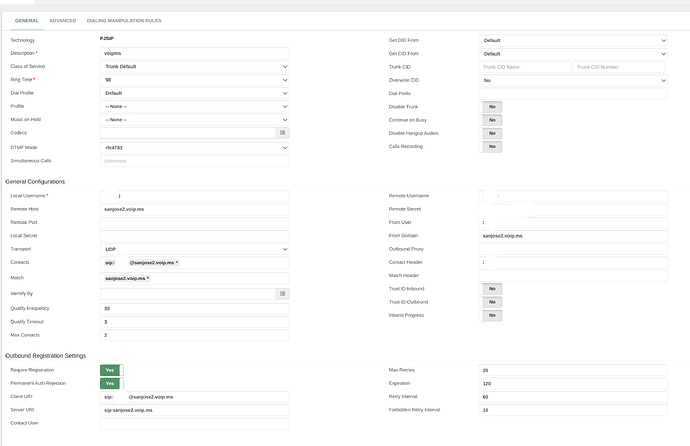This screenshot has width=690, height=446.
Task: Enable Calls Recording toggle
Action: 493,146
